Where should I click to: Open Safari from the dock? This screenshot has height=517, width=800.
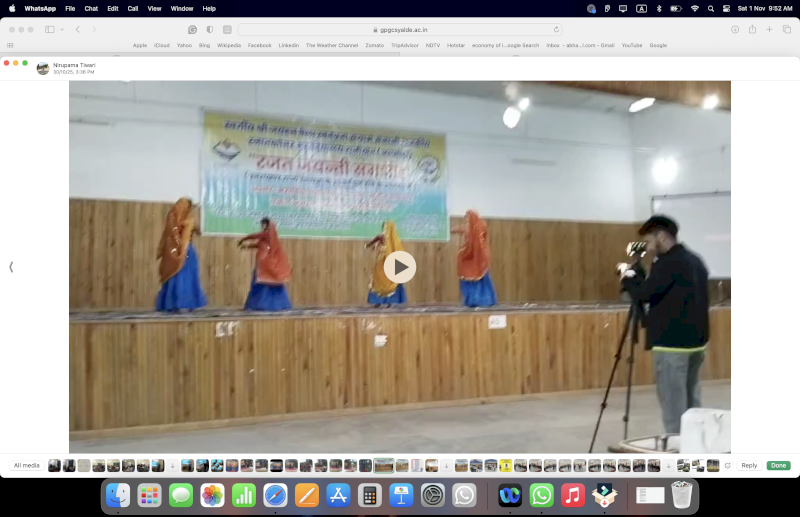[x=275, y=495]
